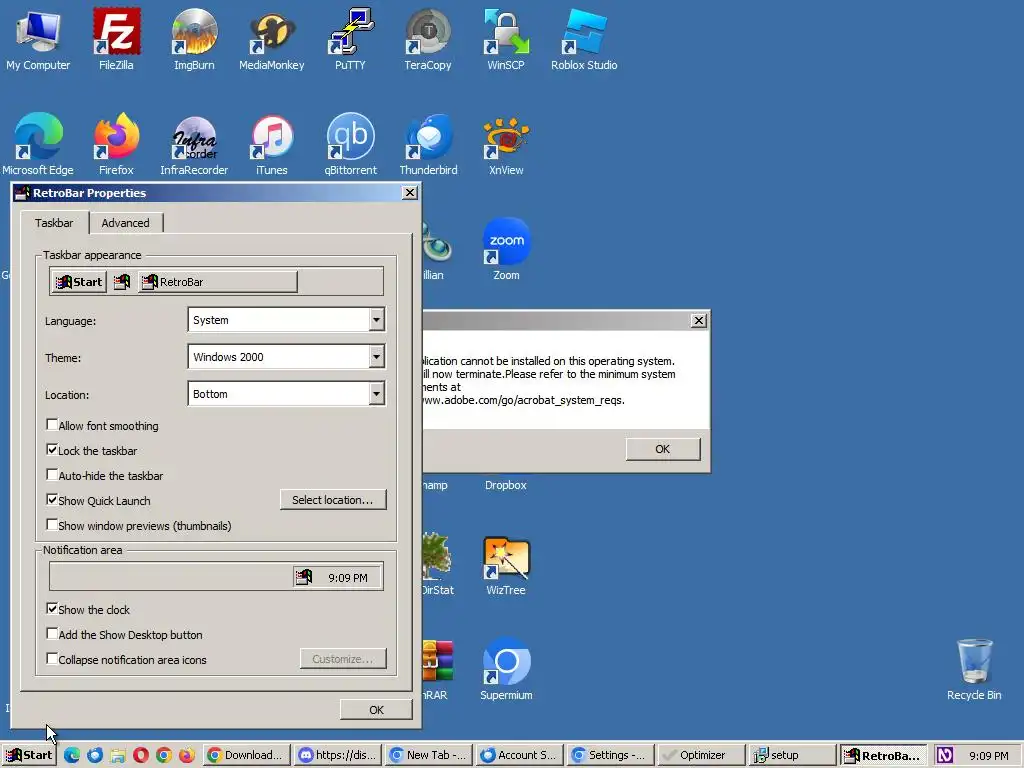Switch to the New Tab taskbar button
This screenshot has height=768, width=1024.
pos(429,756)
